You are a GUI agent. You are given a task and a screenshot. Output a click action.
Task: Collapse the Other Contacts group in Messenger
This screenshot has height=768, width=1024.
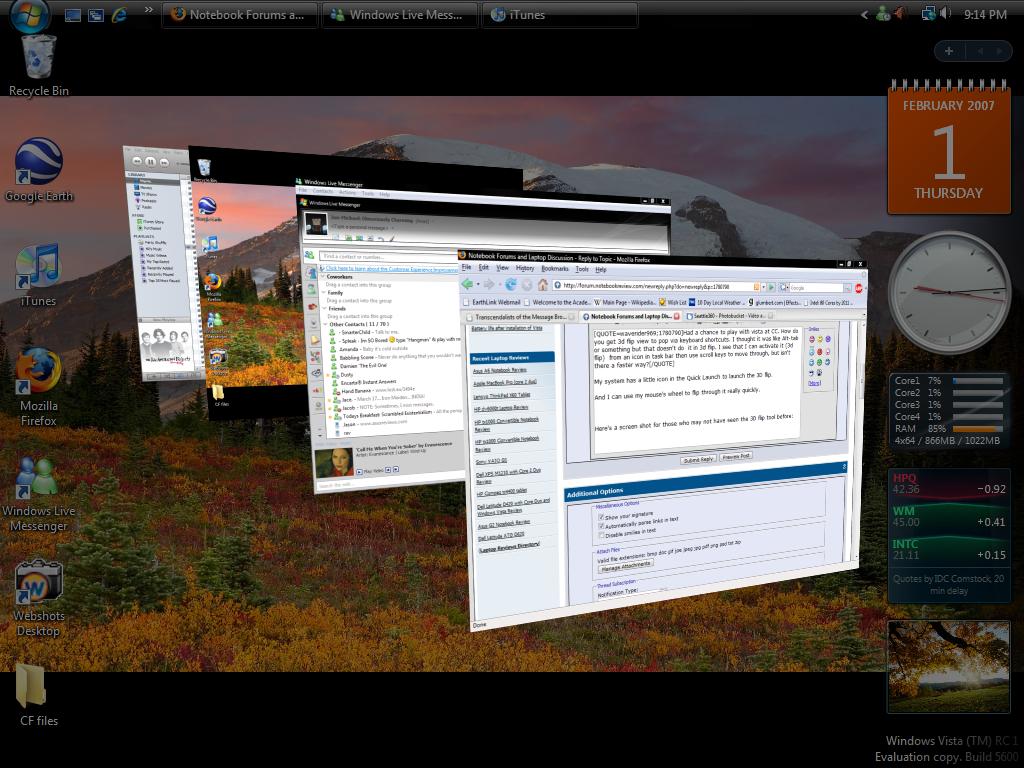326,324
